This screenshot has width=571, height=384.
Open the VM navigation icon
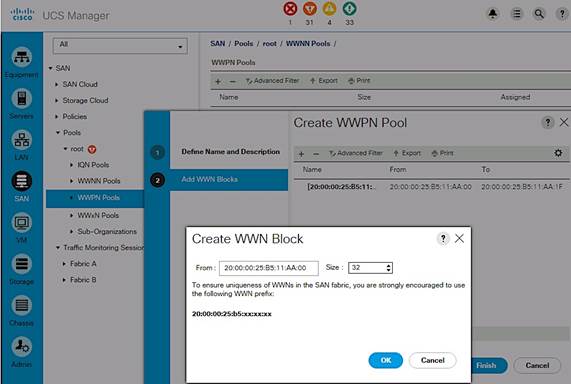(21, 223)
